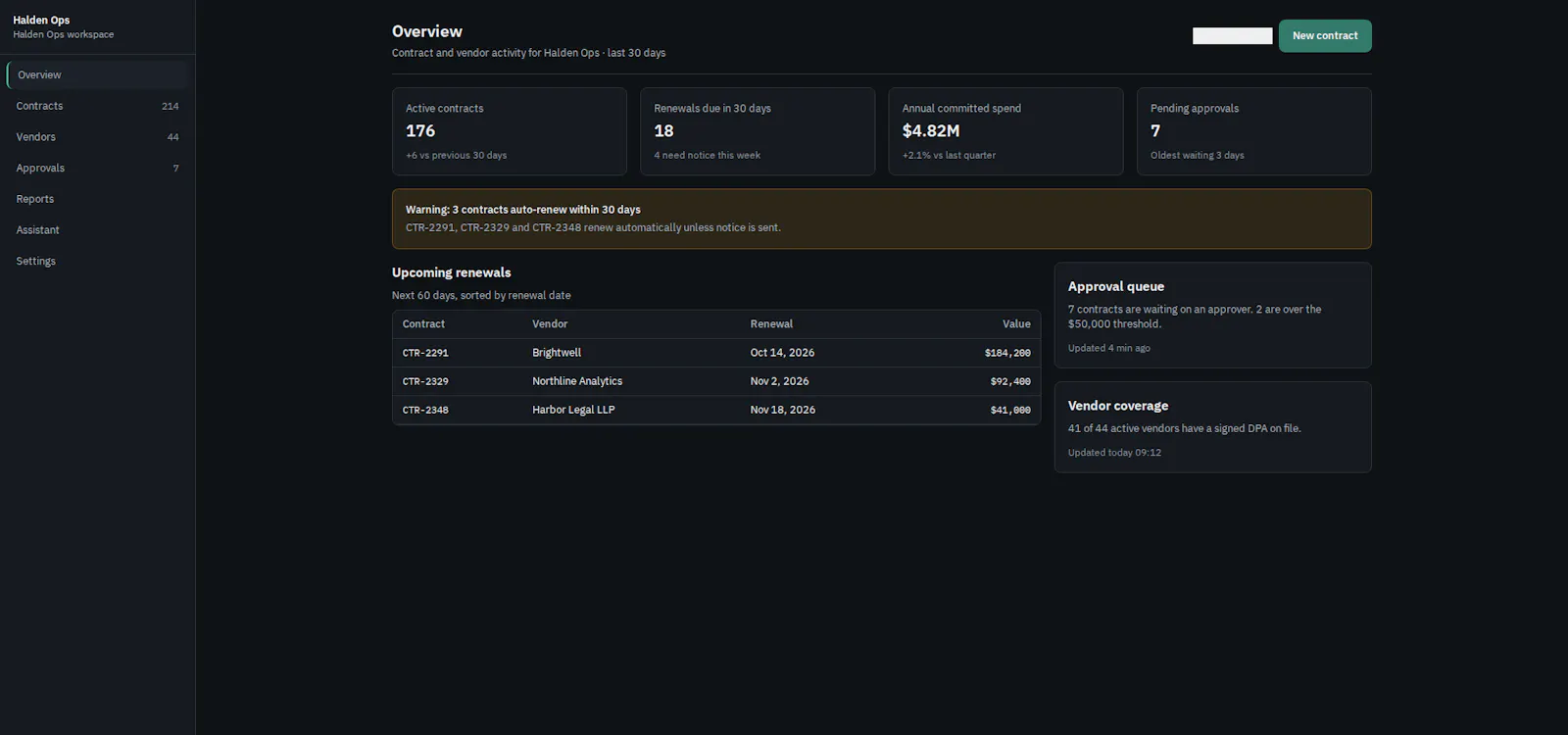Open the Assistant page
Screen dimensions: 1568x735
pos(97,230)
